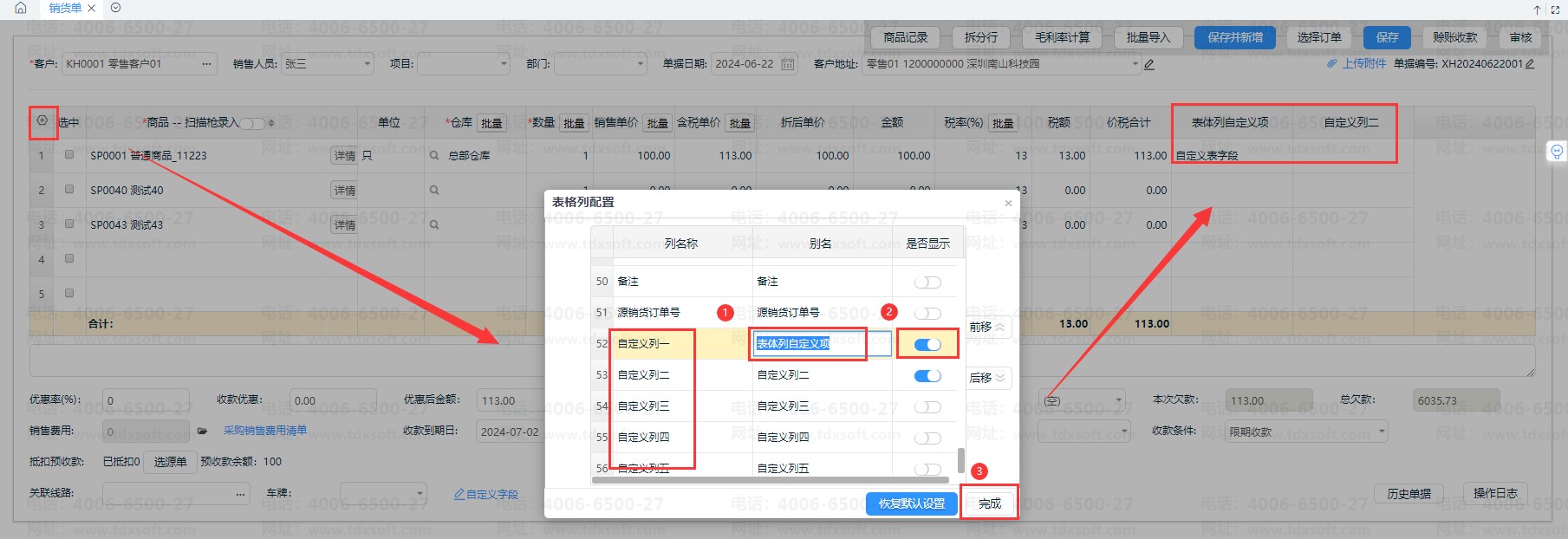Click the floating assistant icon on right edge
Screen dimensions: 1568x539
(x=1557, y=153)
